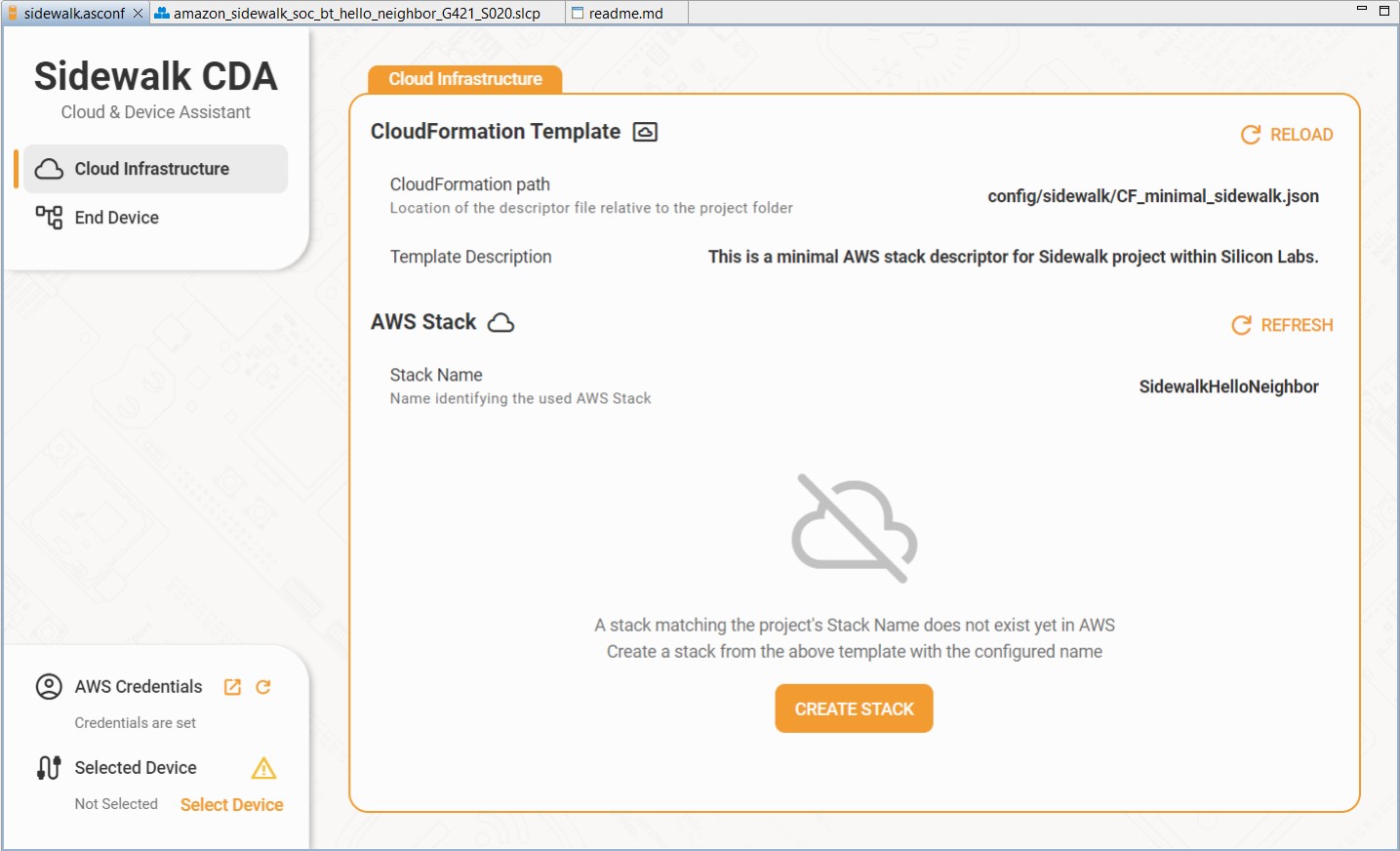Viewport: 1400px width, 851px height.
Task: Click the End Device hierarchy icon
Action: (x=49, y=217)
